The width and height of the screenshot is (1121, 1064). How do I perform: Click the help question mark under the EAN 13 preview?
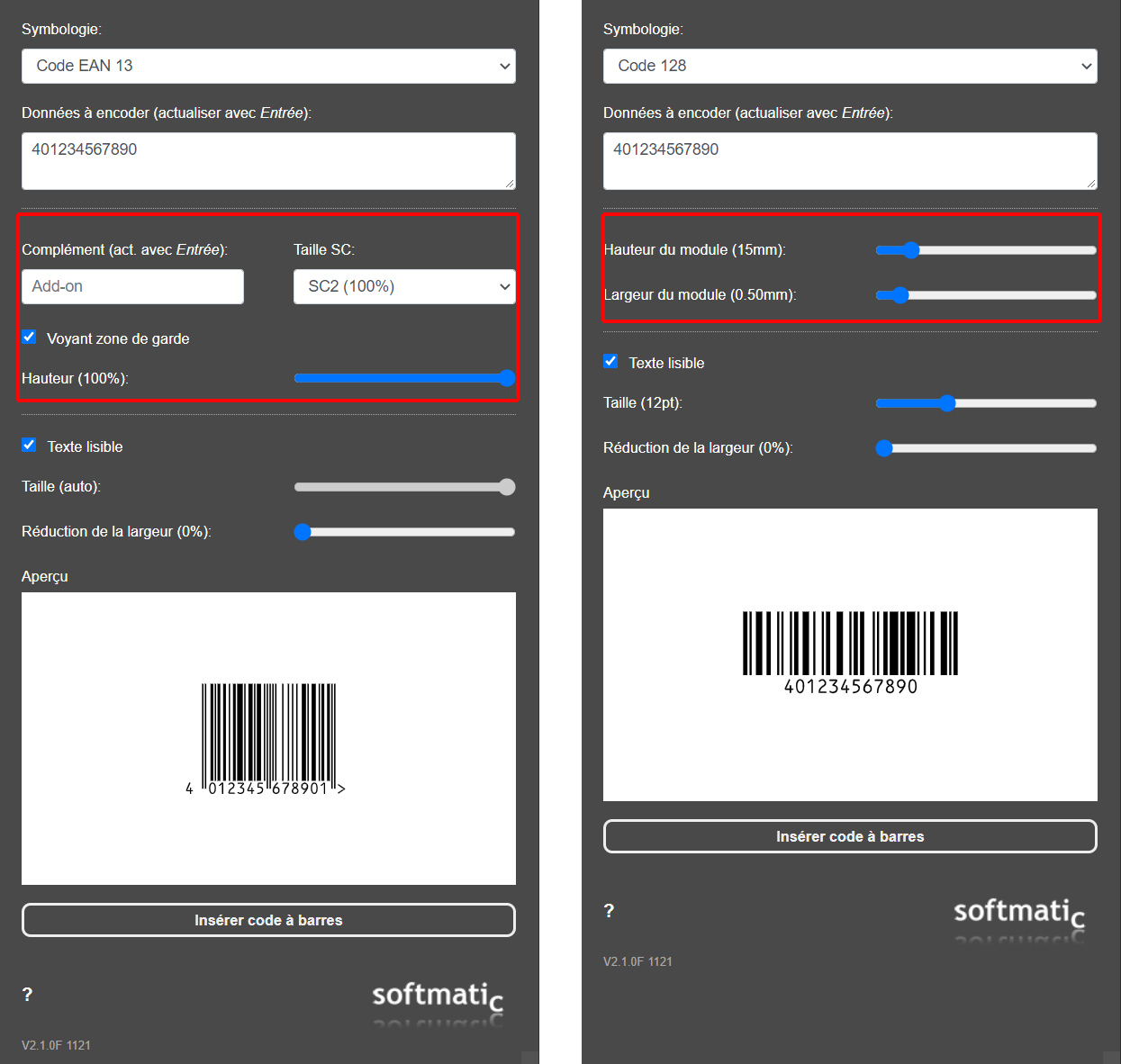(27, 995)
